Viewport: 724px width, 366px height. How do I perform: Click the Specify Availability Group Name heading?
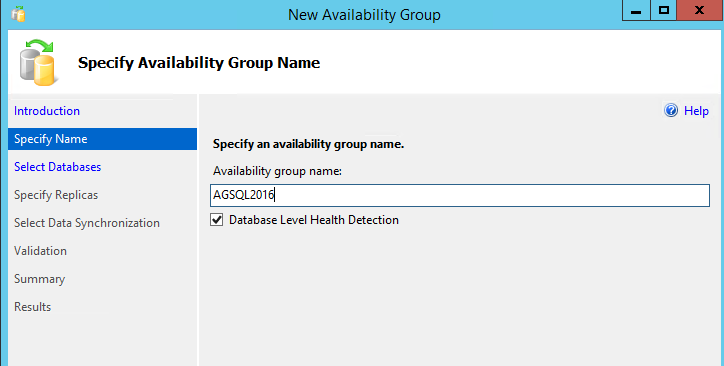pyautogui.click(x=199, y=63)
